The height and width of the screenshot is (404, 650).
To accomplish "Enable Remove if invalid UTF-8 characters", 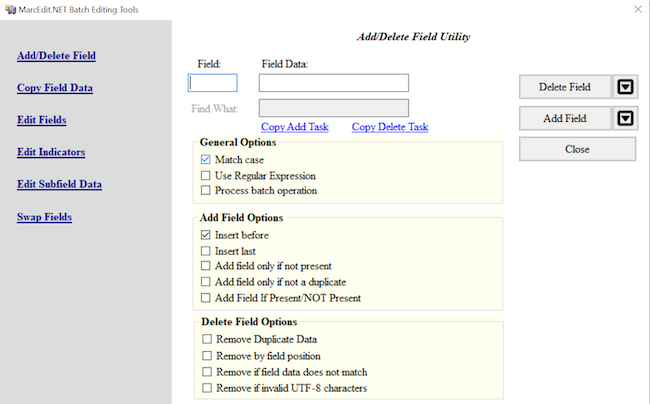I will pyautogui.click(x=207, y=388).
